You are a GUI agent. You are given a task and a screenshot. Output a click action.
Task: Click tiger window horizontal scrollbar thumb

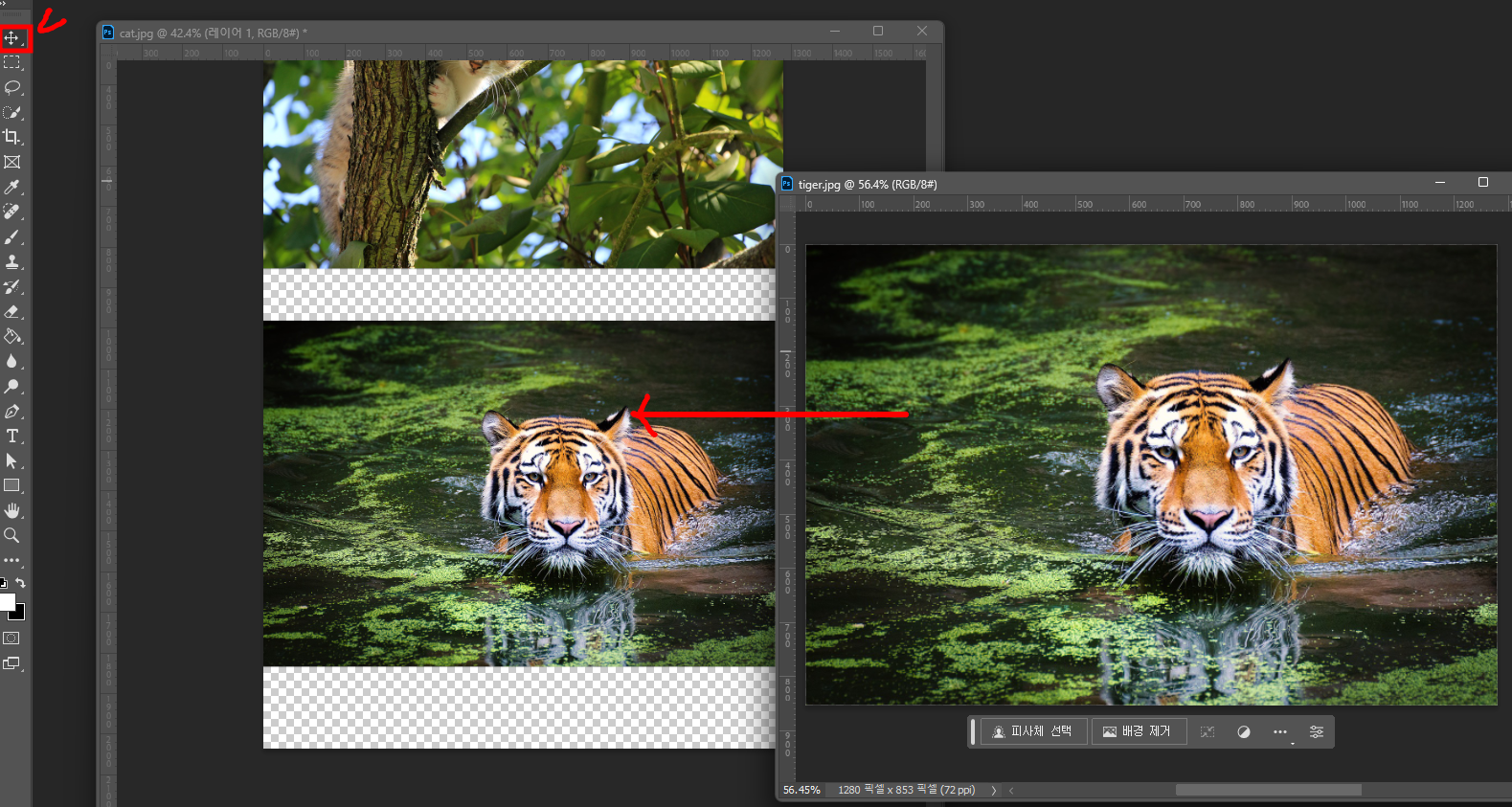pyautogui.click(x=1268, y=790)
